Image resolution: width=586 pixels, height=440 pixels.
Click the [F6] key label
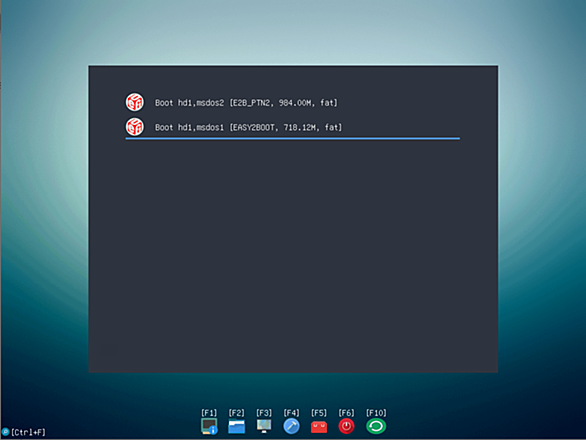coord(346,413)
